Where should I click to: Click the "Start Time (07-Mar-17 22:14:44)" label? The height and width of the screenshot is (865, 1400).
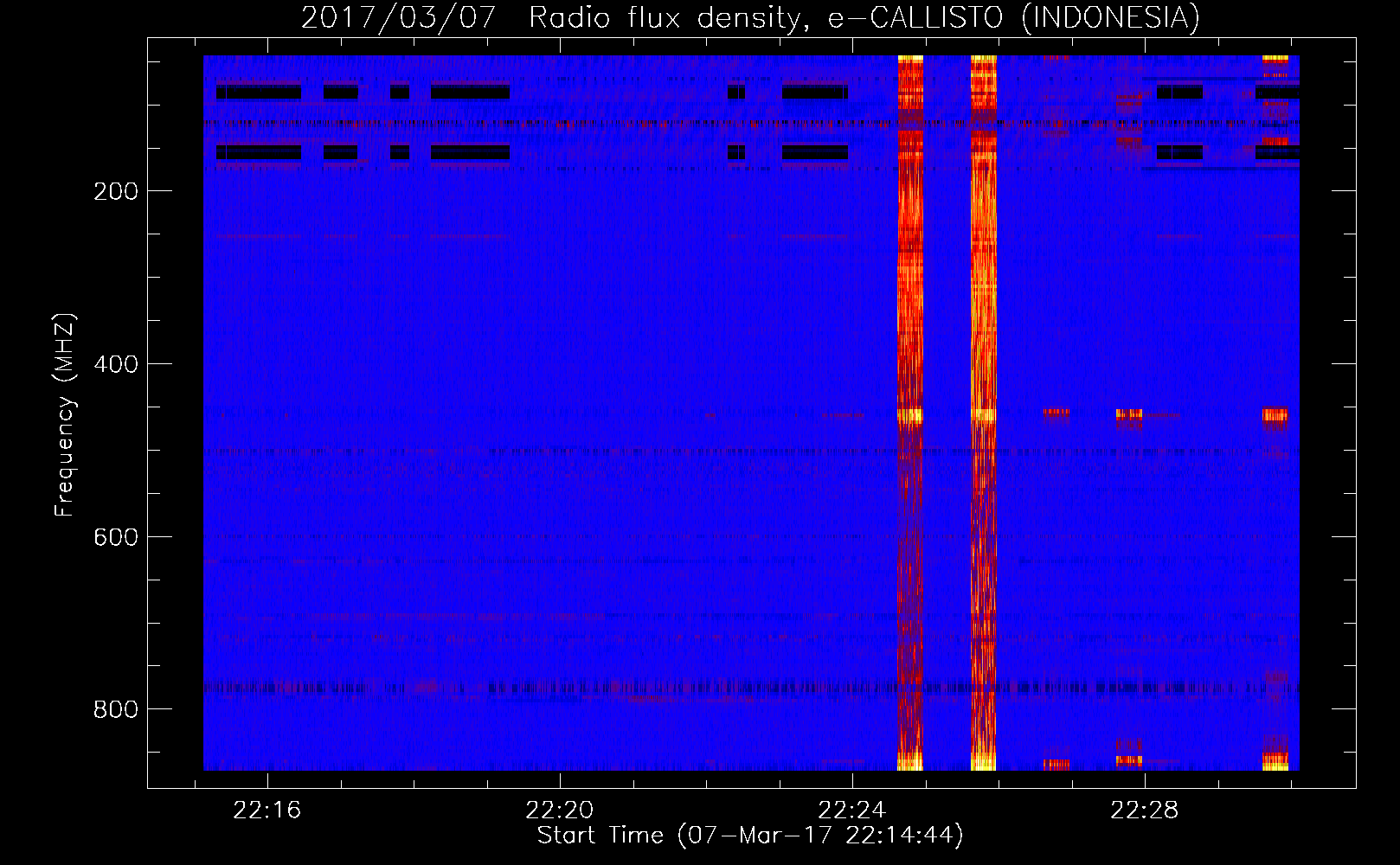[750, 836]
